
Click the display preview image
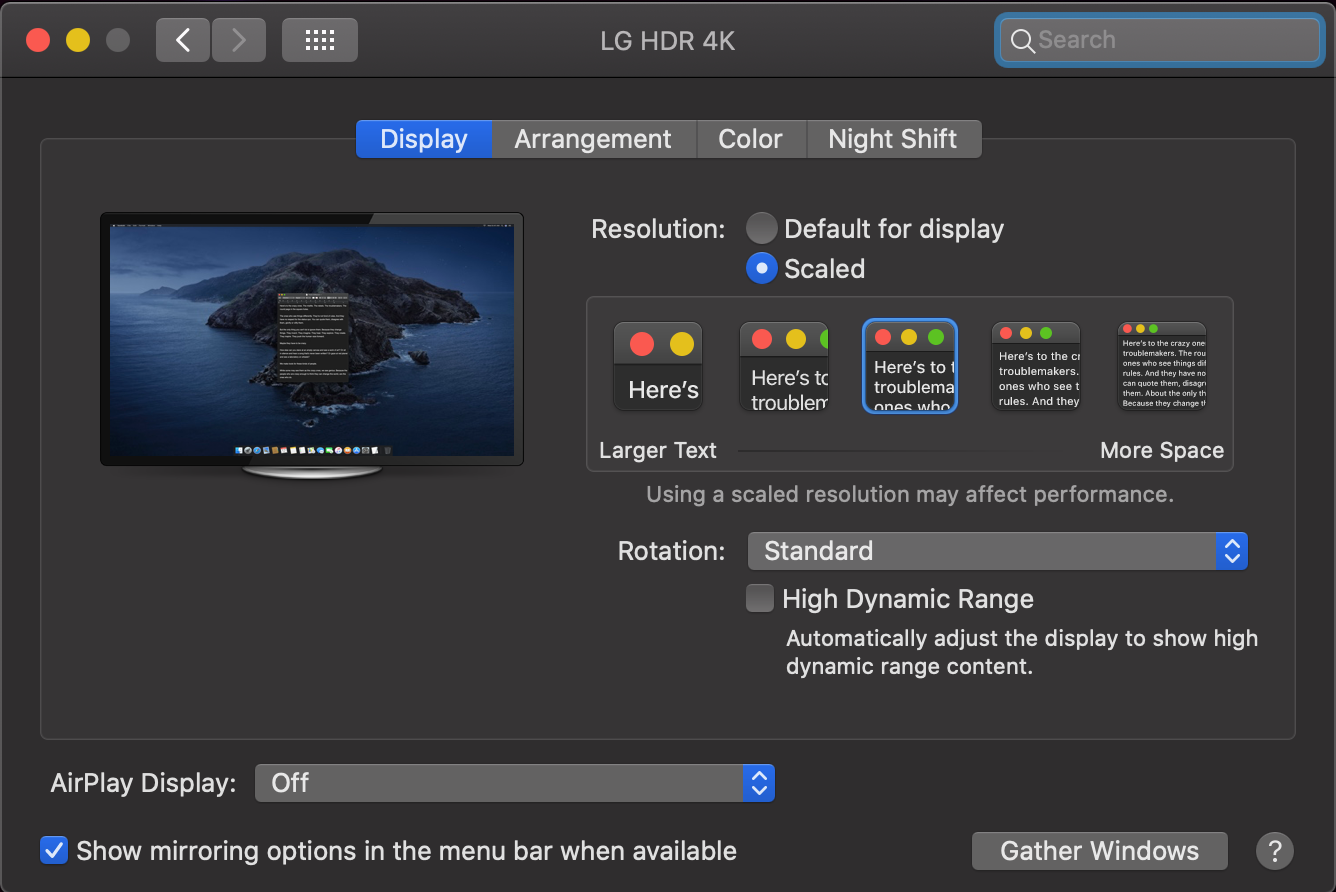click(312, 338)
